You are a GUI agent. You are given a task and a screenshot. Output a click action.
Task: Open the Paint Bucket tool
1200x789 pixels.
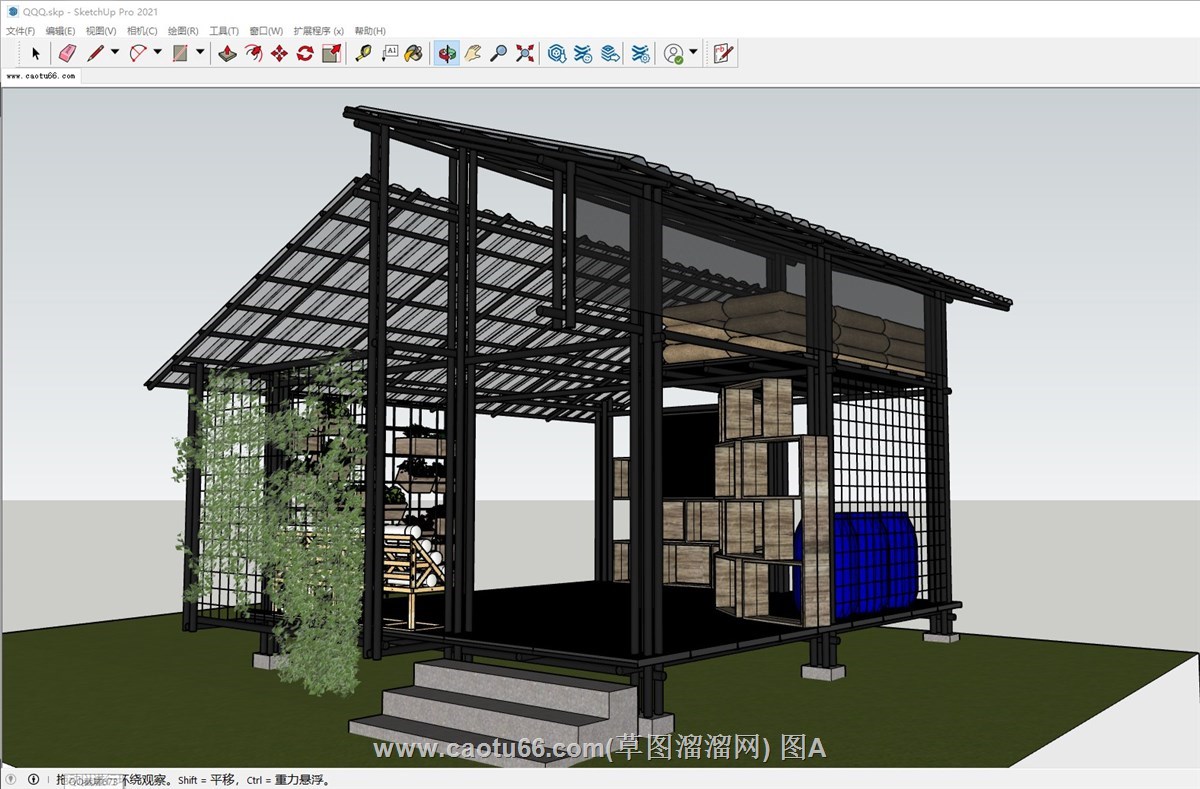tap(413, 54)
